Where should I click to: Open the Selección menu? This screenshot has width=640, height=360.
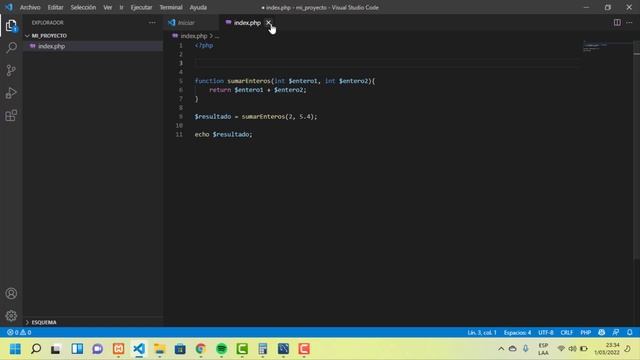(x=83, y=7)
